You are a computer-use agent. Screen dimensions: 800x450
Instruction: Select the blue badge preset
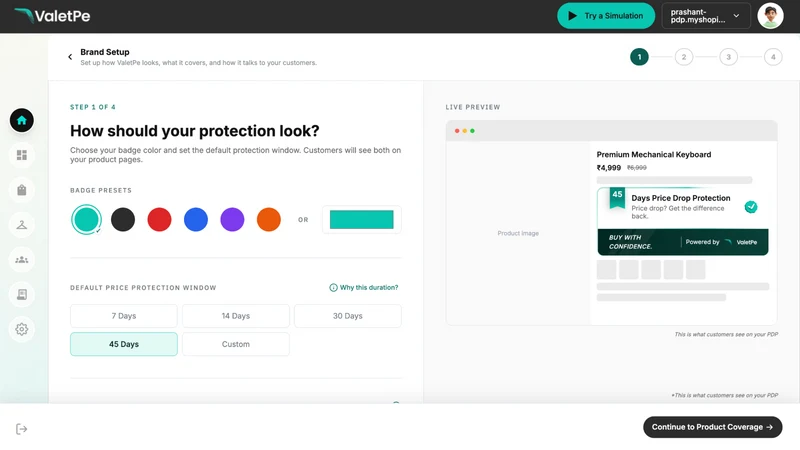point(196,219)
